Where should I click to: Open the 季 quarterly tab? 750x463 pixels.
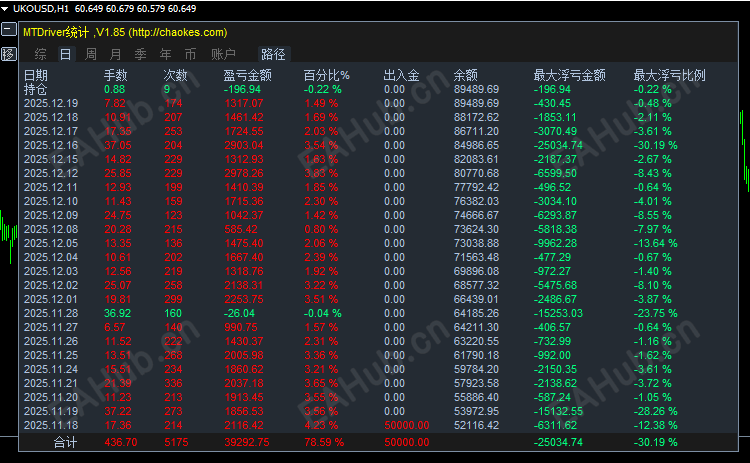click(140, 54)
